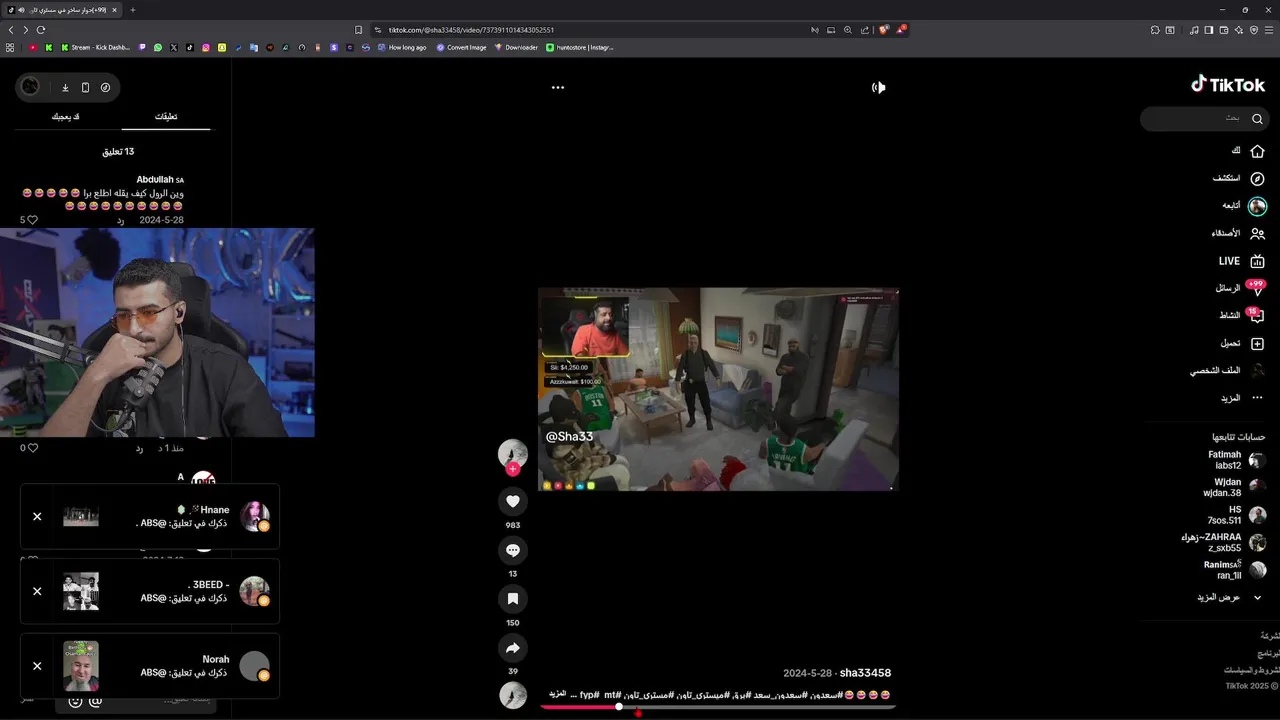Viewport: 1280px width, 720px height.
Task: Open Messages with 99+ badge
Action: tap(1240, 288)
